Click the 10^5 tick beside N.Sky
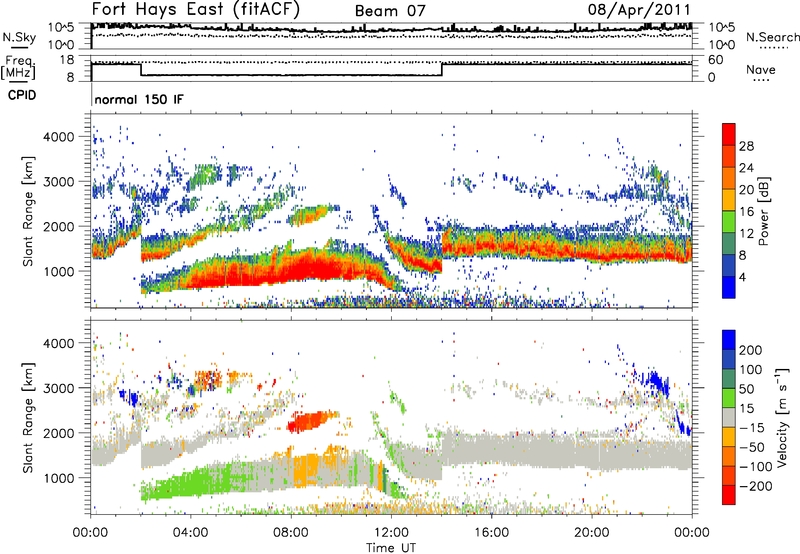 61,27
